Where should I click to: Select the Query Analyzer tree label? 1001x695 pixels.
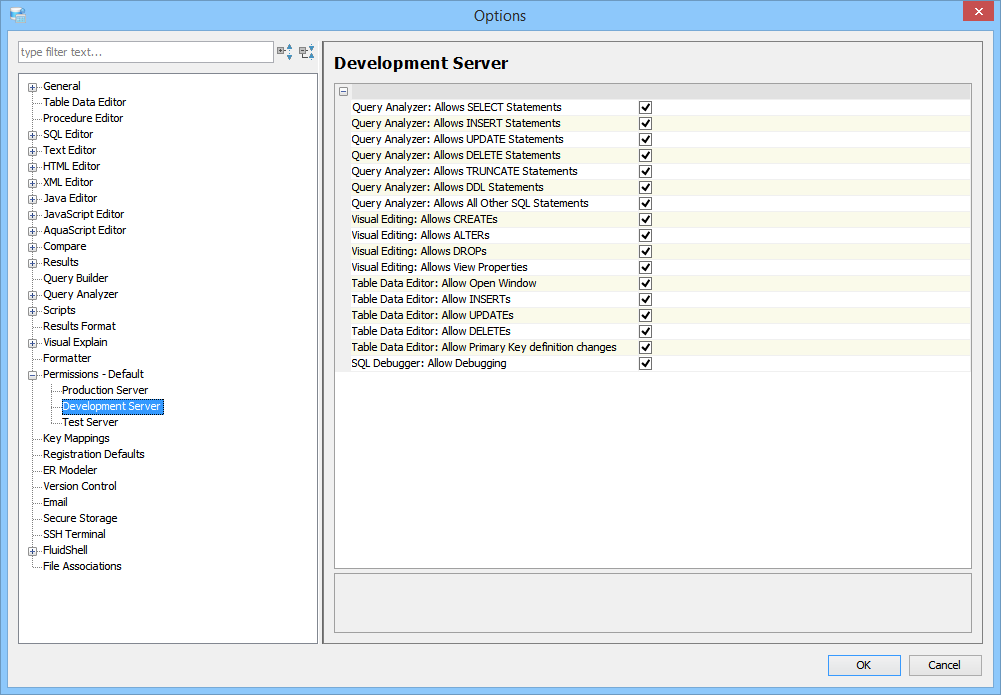tap(80, 294)
